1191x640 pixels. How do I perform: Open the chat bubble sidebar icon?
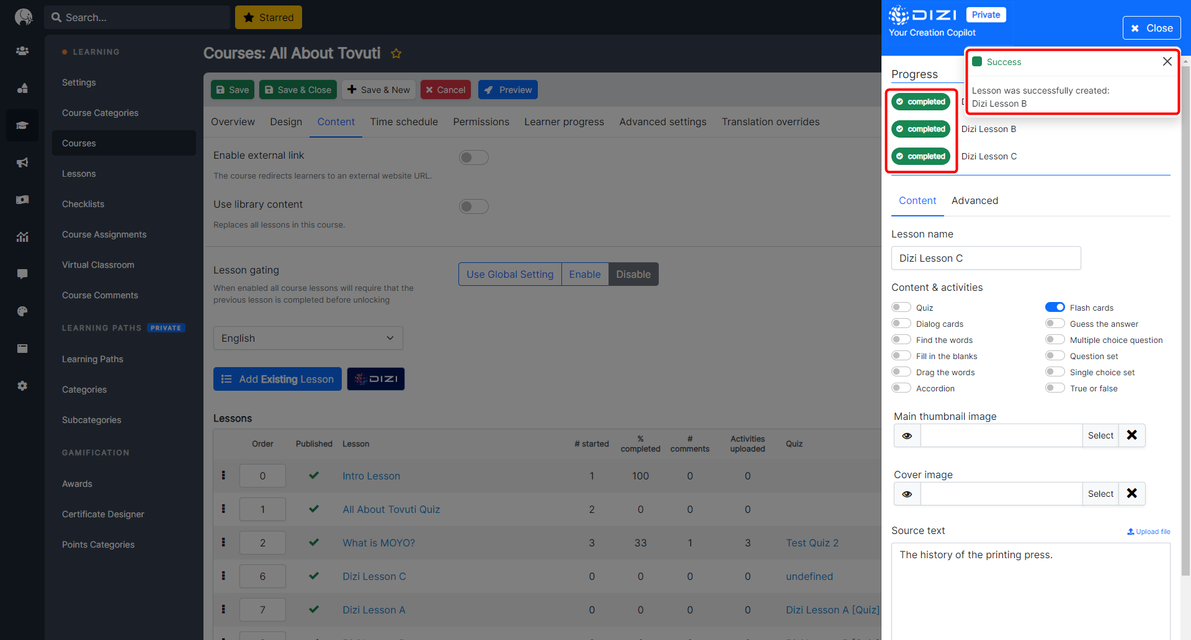(22, 274)
